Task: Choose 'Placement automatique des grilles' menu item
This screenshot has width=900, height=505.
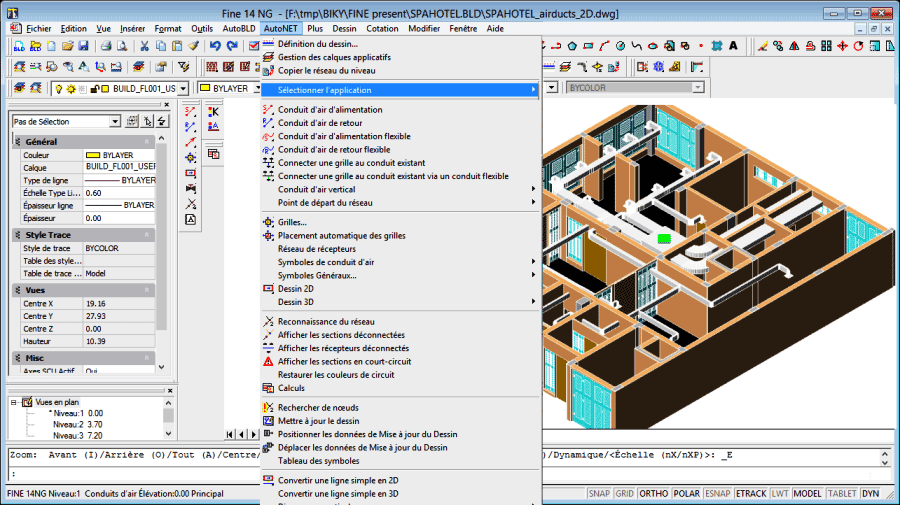Action: [x=400, y=236]
